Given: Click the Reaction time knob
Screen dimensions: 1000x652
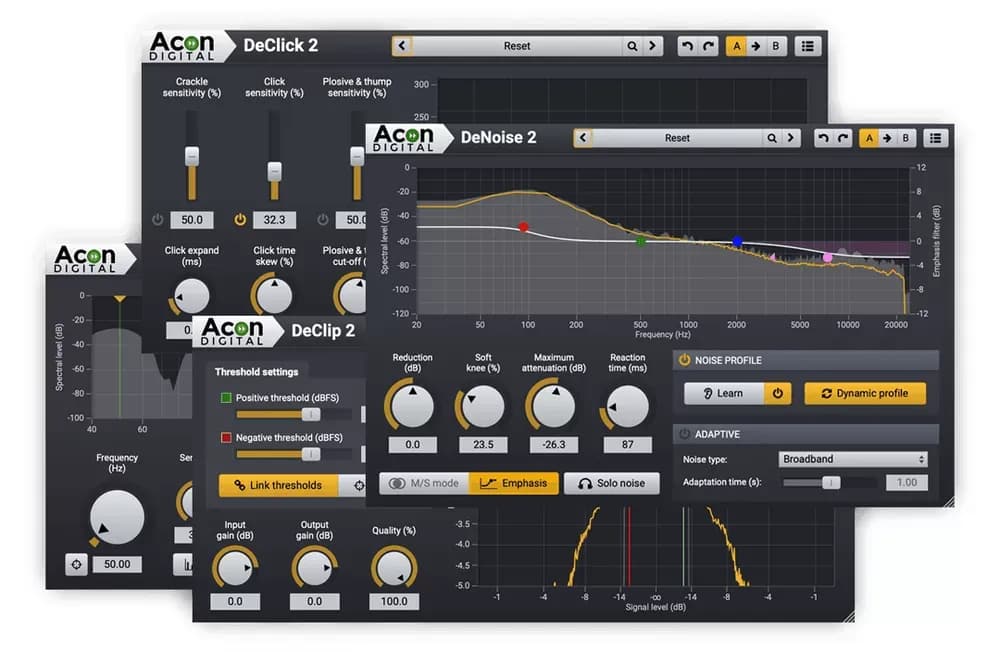Looking at the screenshot, I should (628, 406).
